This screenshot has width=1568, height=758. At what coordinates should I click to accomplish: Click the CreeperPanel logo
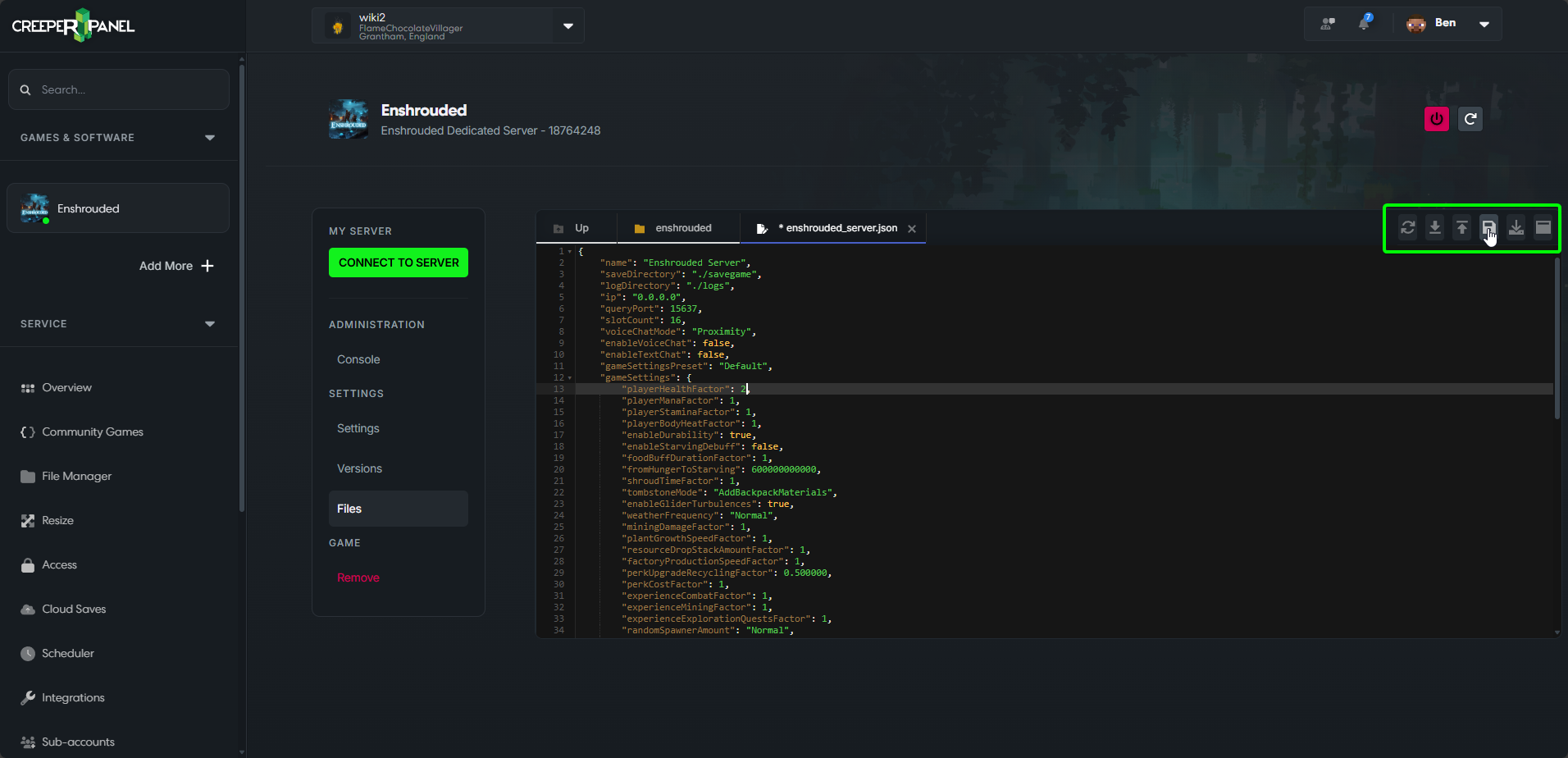[x=74, y=25]
